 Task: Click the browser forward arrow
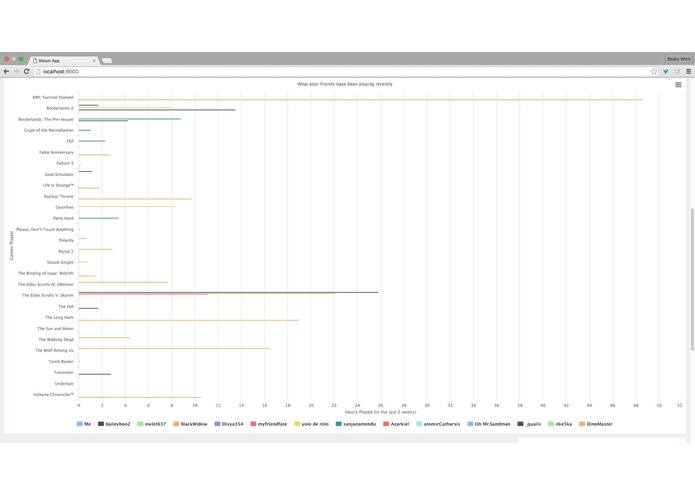point(16,71)
